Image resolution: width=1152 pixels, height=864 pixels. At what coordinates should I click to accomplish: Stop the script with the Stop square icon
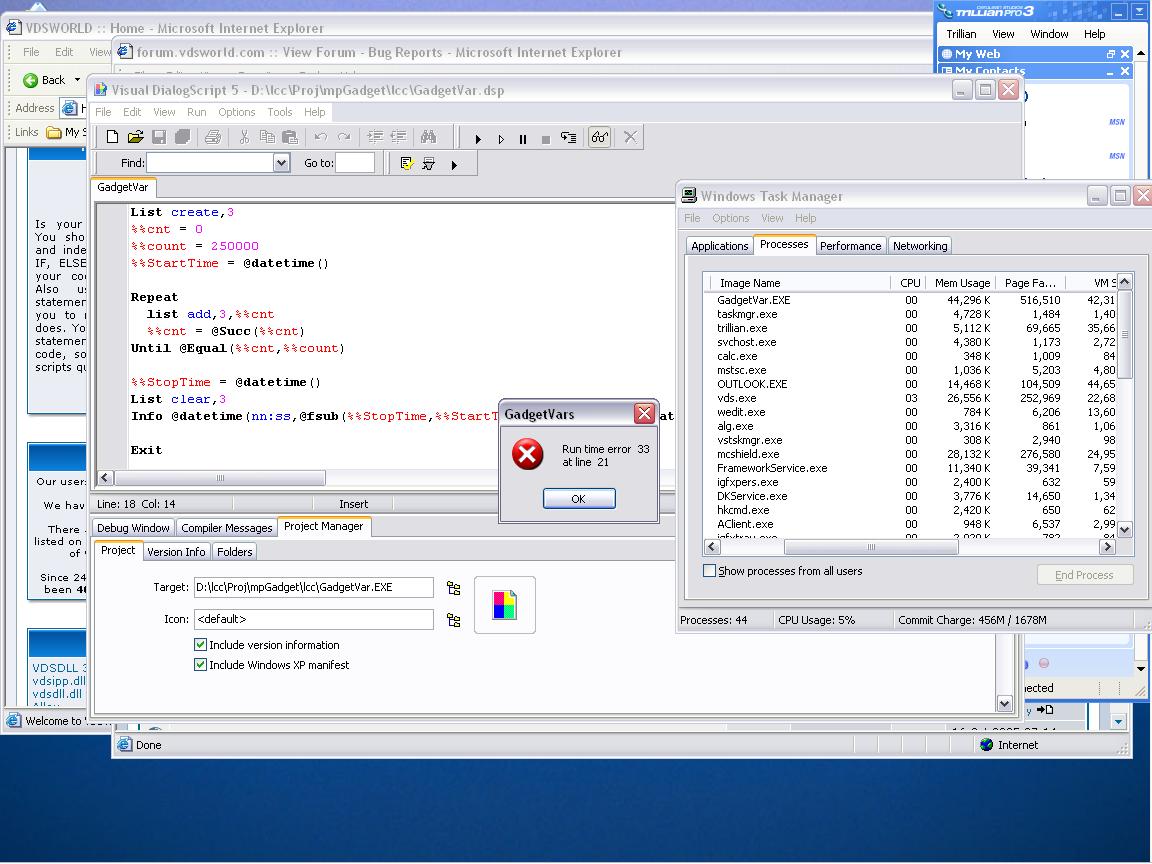(546, 138)
